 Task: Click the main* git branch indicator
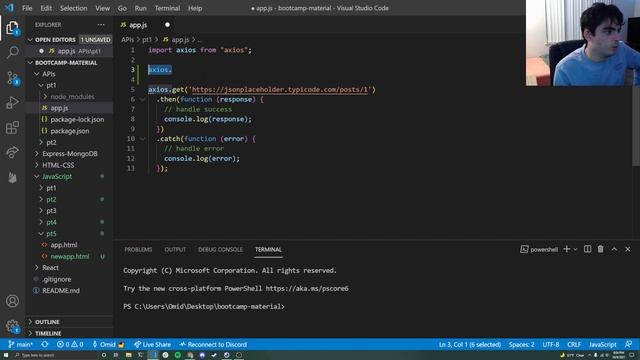click(x=20, y=344)
